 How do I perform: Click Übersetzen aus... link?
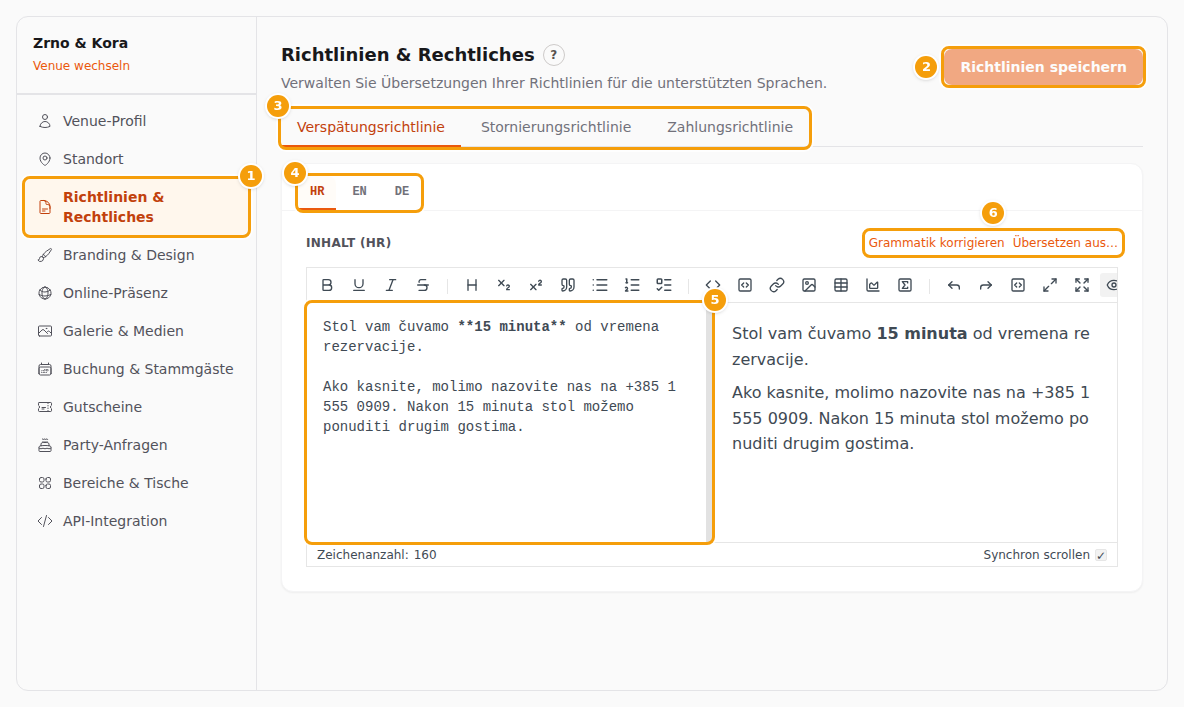(1065, 242)
